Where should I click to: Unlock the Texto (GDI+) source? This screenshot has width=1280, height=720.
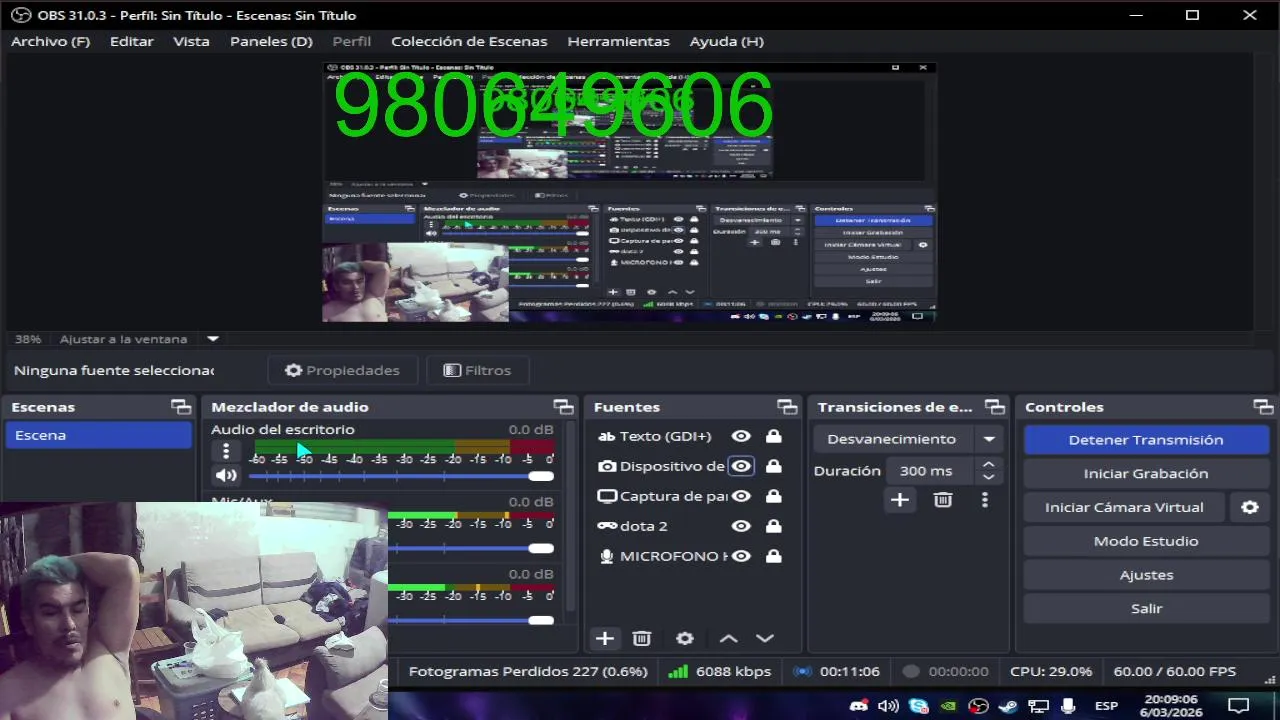pyautogui.click(x=773, y=436)
